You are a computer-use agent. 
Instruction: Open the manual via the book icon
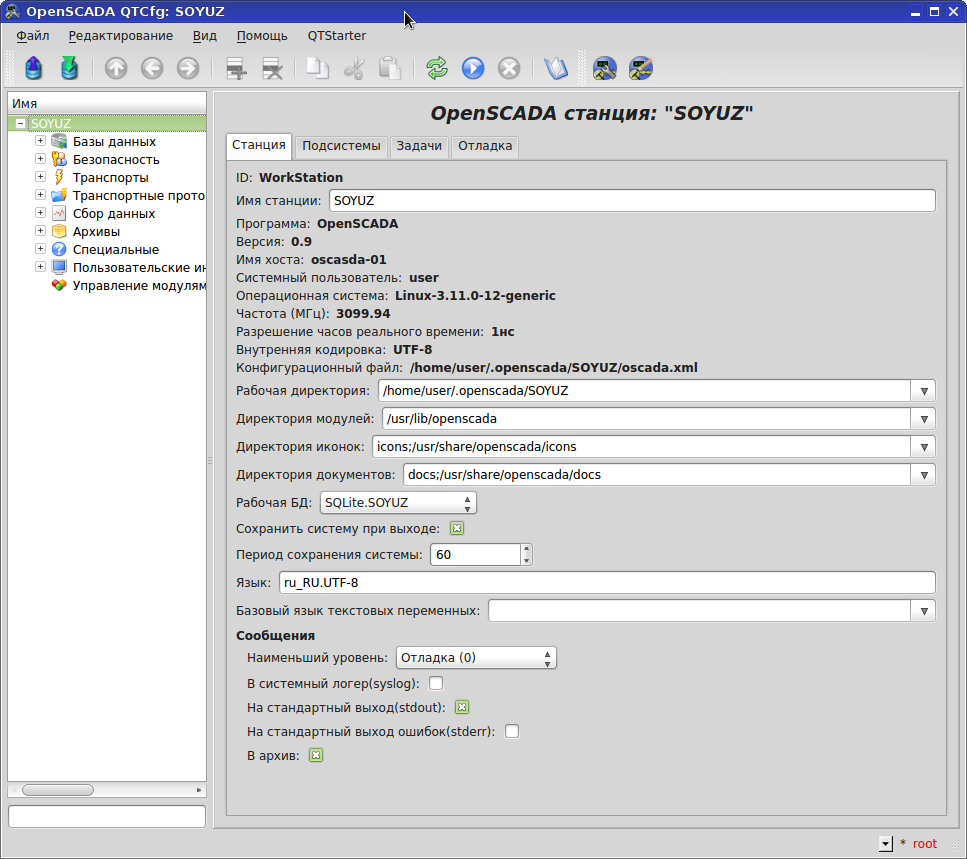pyautogui.click(x=556, y=68)
